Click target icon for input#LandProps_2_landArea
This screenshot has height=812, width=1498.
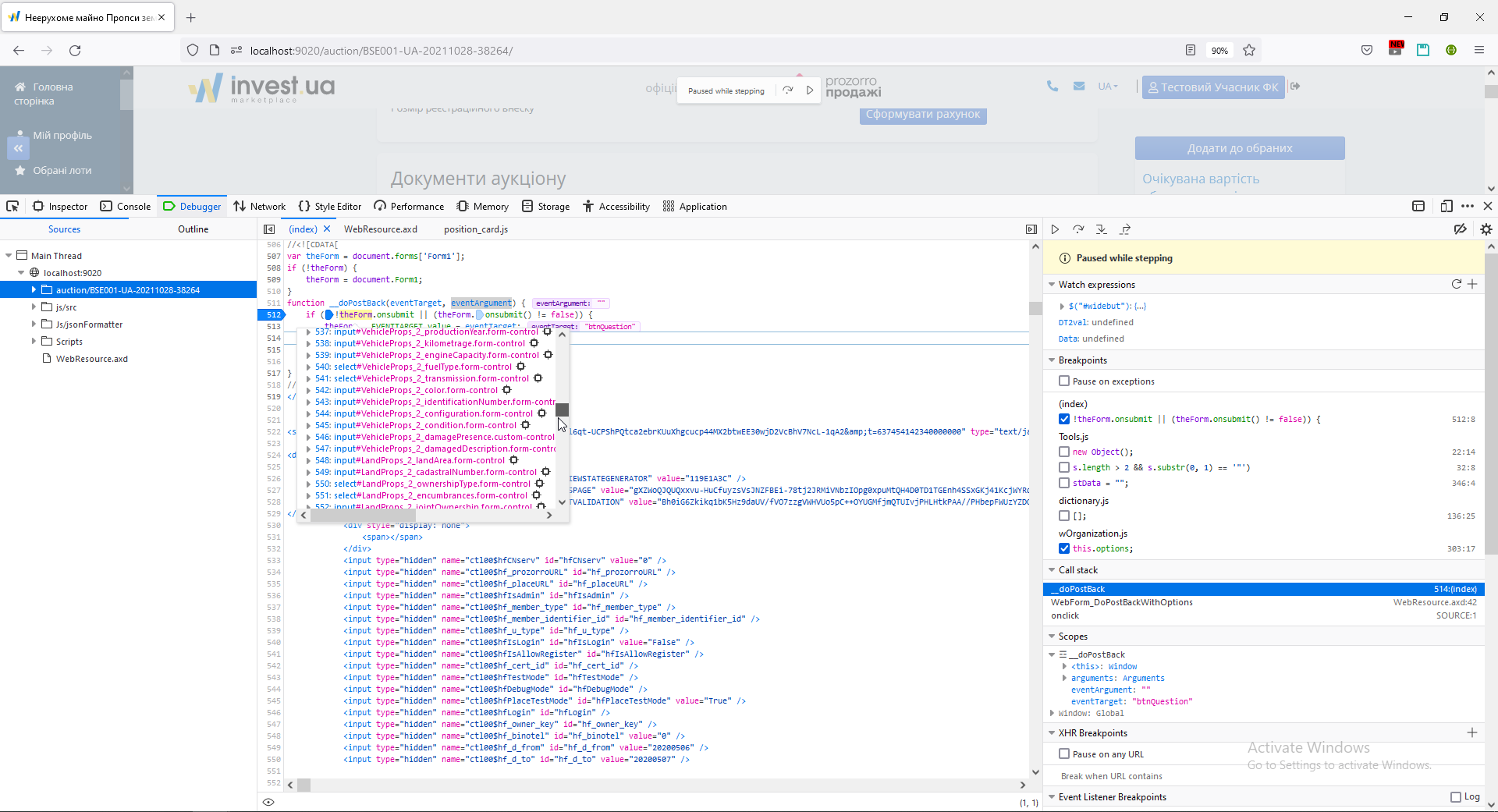(513, 460)
